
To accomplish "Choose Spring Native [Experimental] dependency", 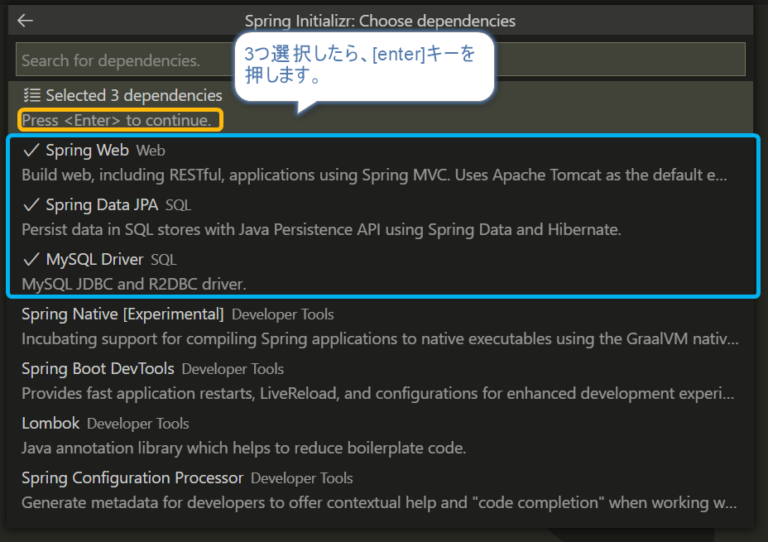I will pos(122,314).
